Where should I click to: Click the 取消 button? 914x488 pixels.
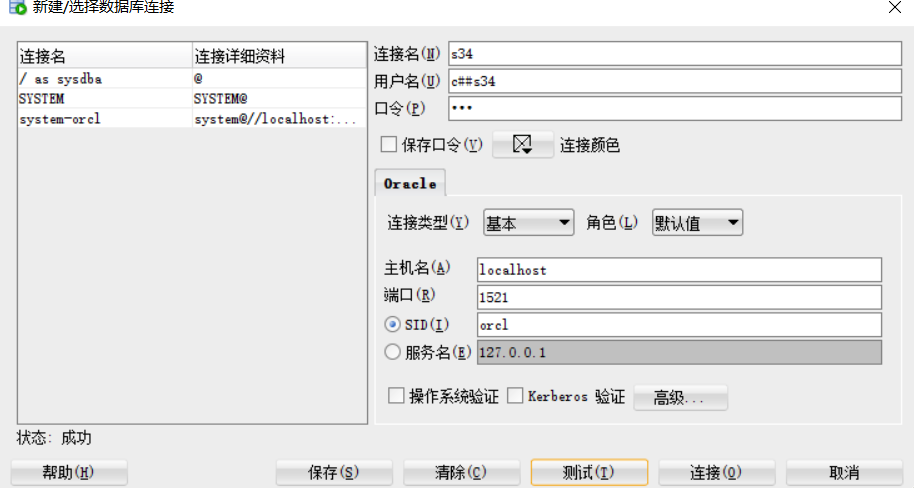[x=844, y=472]
